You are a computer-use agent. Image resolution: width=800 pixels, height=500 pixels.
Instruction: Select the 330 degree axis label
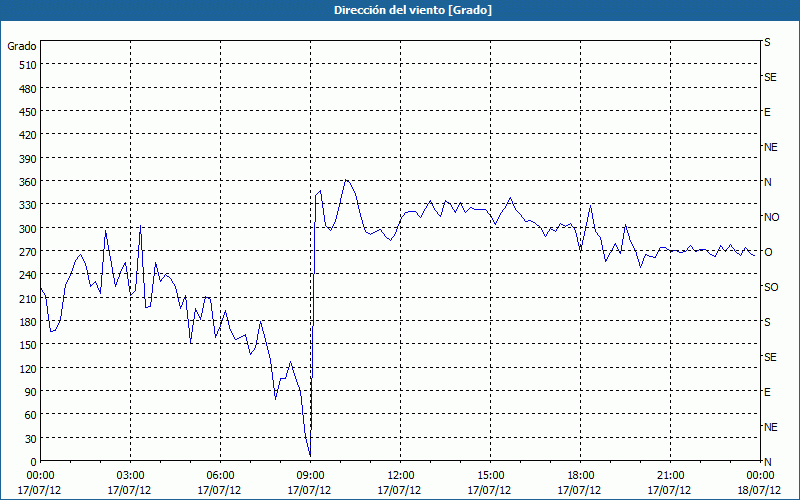(x=28, y=206)
